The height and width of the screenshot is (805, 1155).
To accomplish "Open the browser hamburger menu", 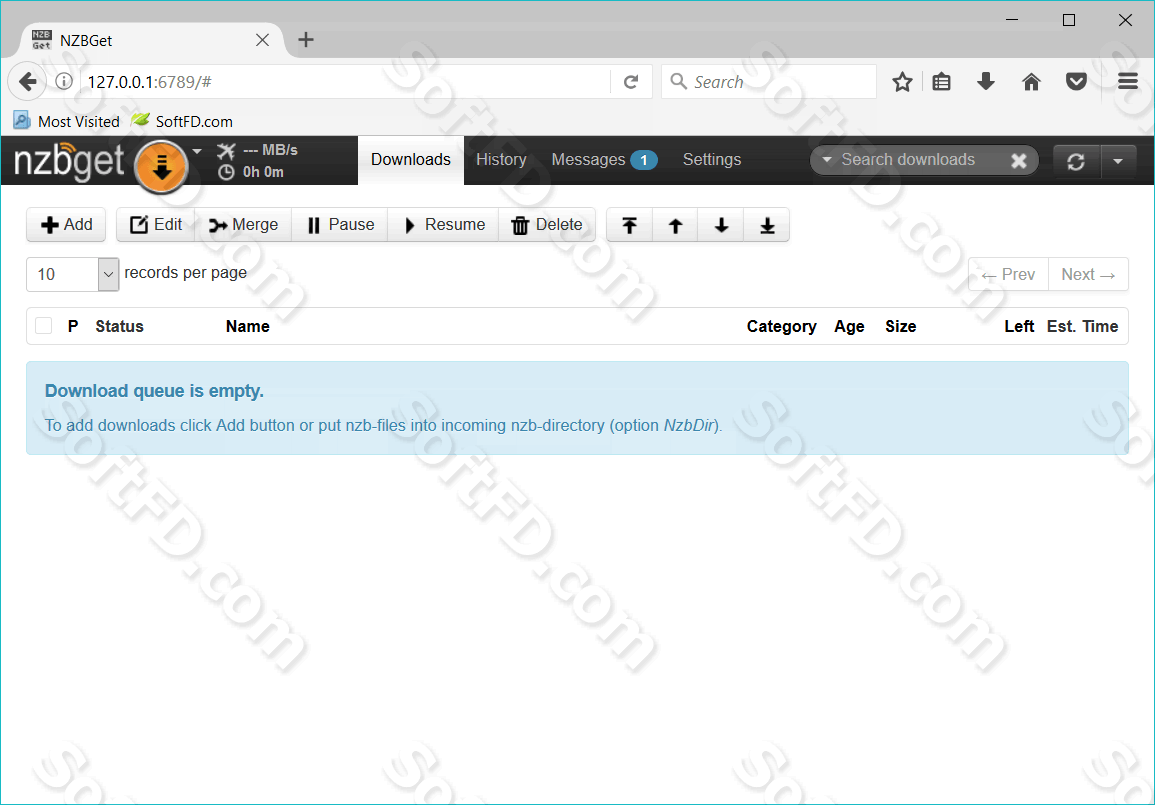I will (x=1128, y=82).
